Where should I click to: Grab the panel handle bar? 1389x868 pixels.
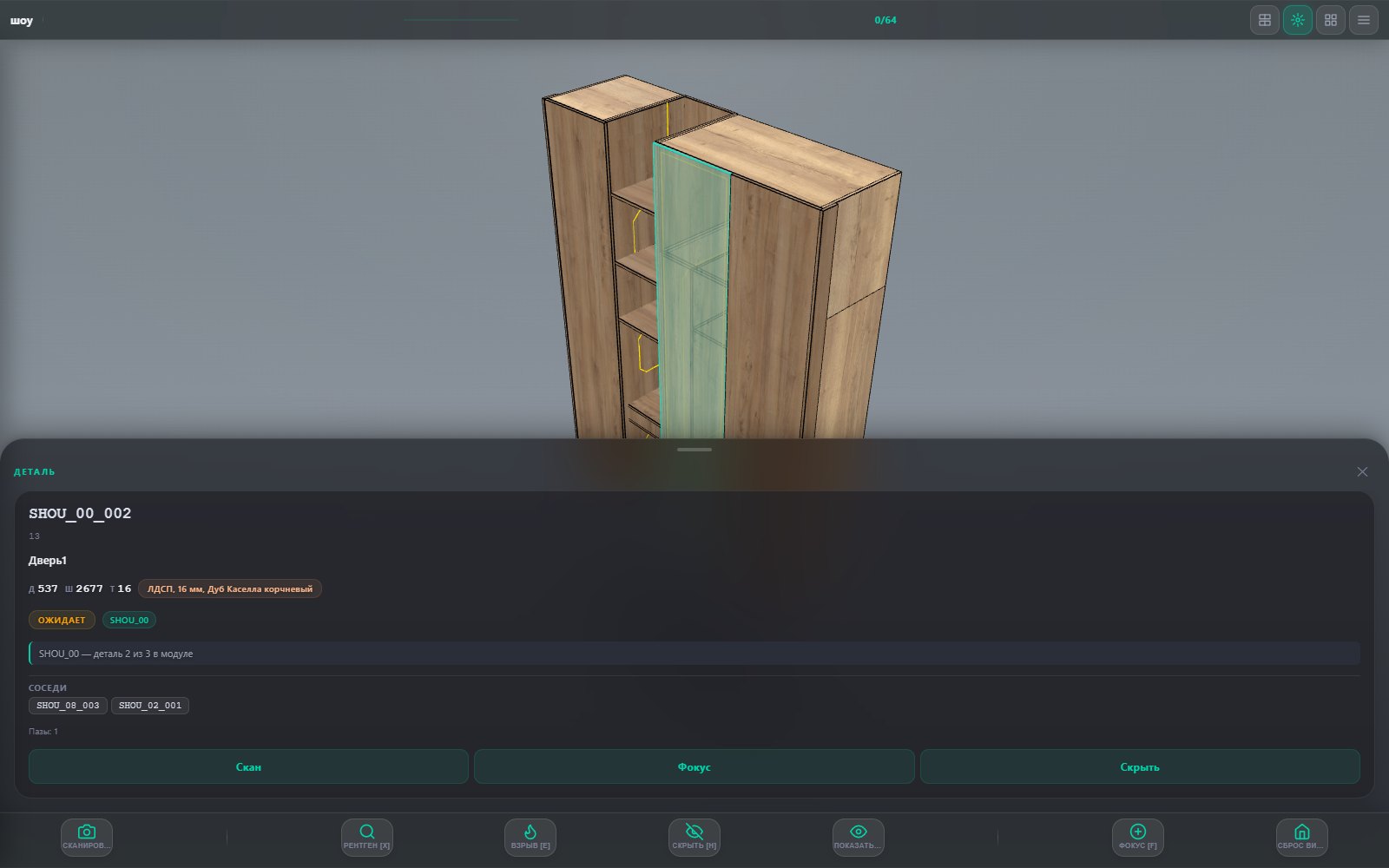coord(694,450)
